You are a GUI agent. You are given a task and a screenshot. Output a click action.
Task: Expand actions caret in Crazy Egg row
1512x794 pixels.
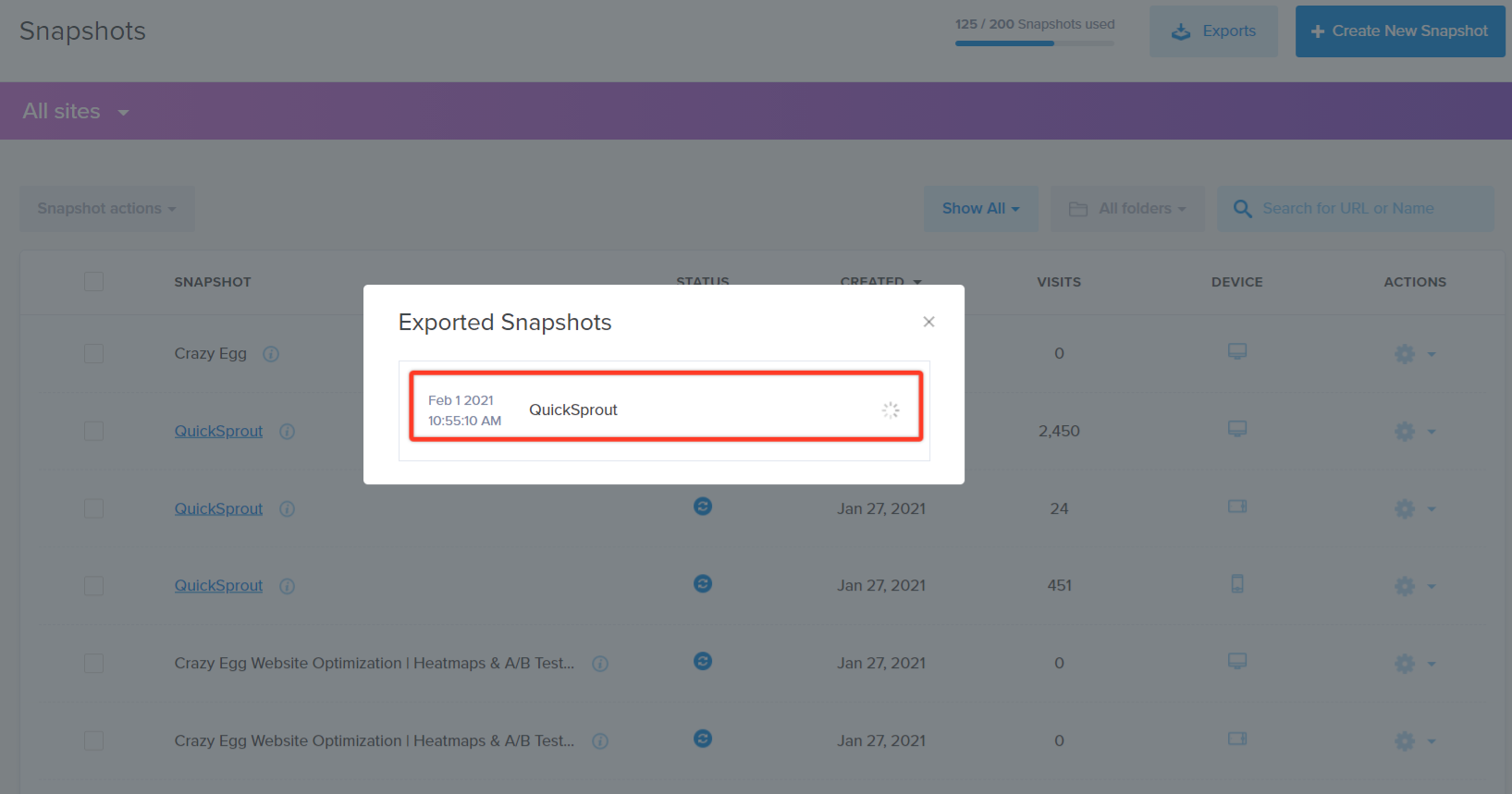click(1432, 355)
